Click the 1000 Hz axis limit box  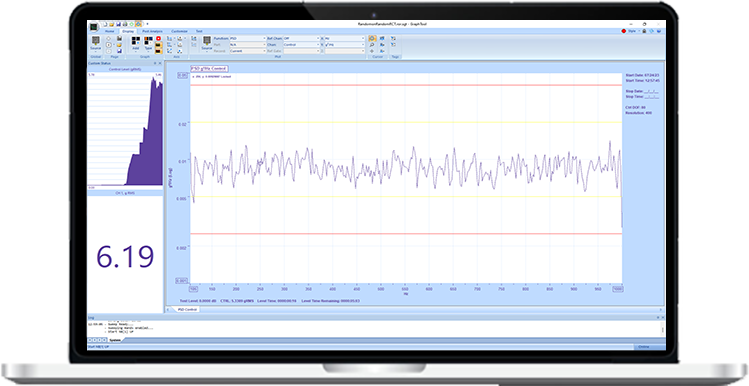click(x=618, y=289)
